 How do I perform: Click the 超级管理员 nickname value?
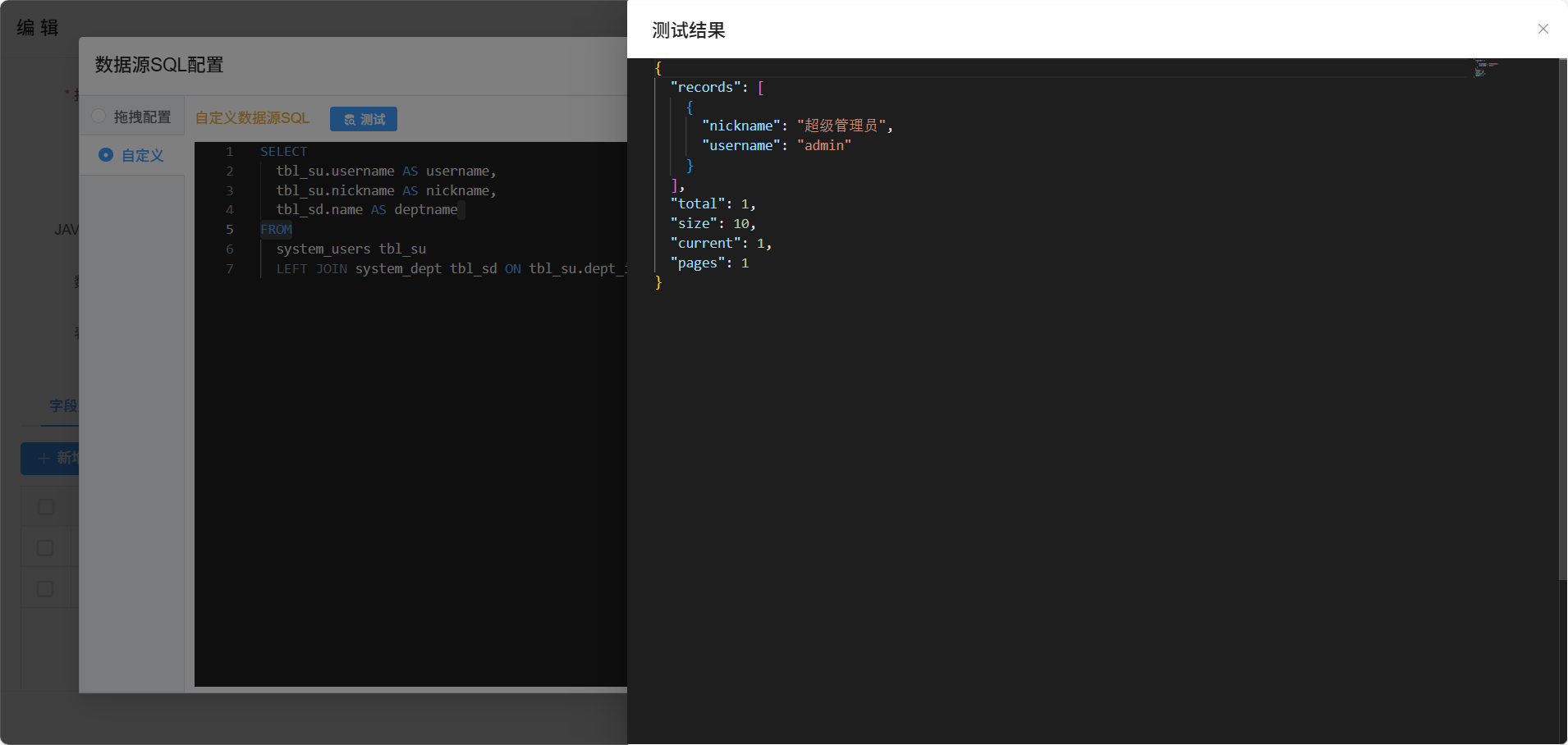pyautogui.click(x=841, y=126)
